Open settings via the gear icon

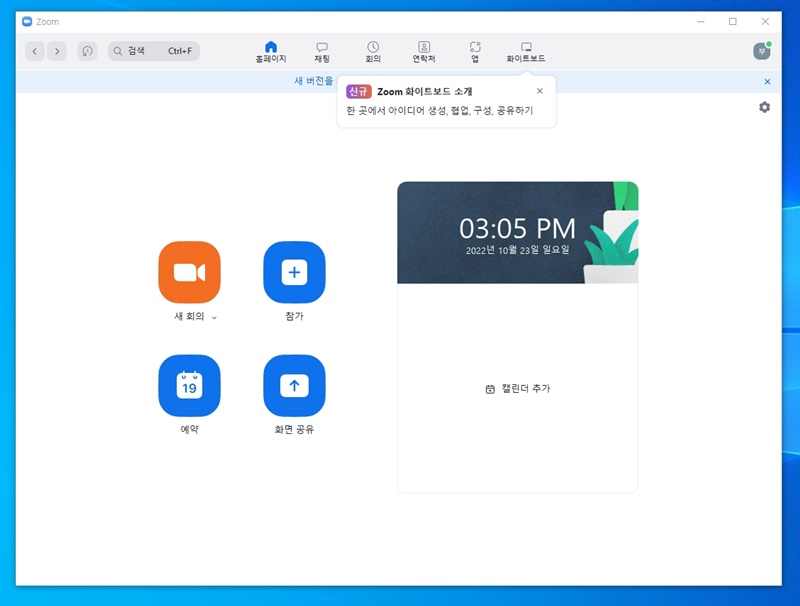point(764,107)
